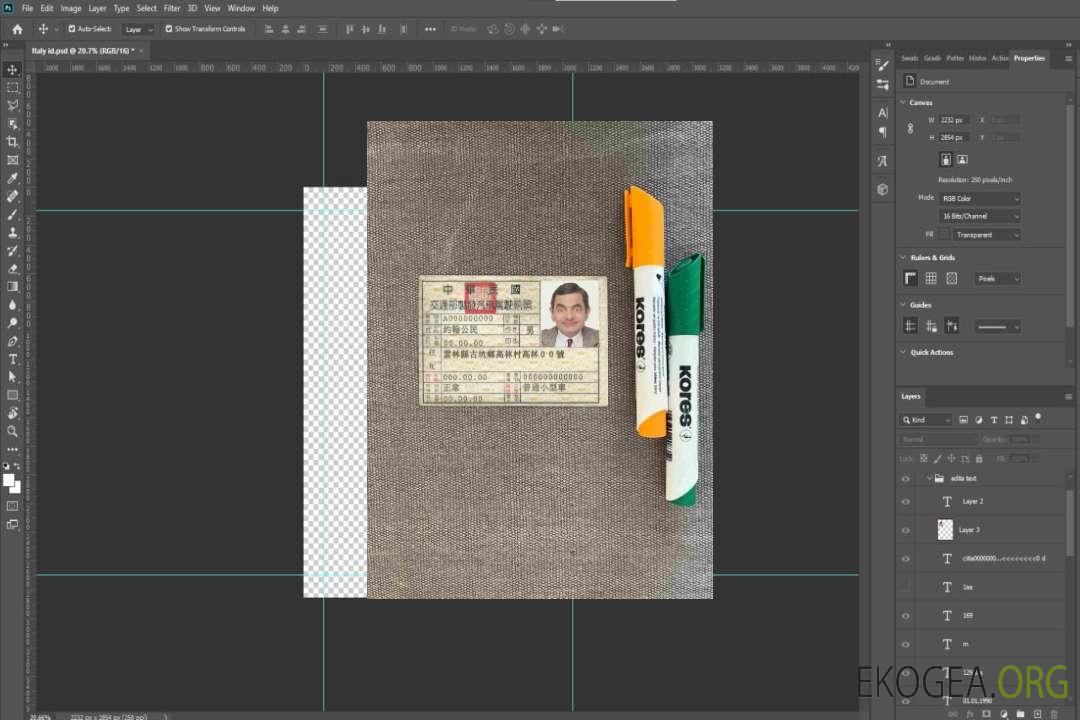Open the Filter menu
Image resolution: width=1080 pixels, height=720 pixels.
pyautogui.click(x=172, y=8)
